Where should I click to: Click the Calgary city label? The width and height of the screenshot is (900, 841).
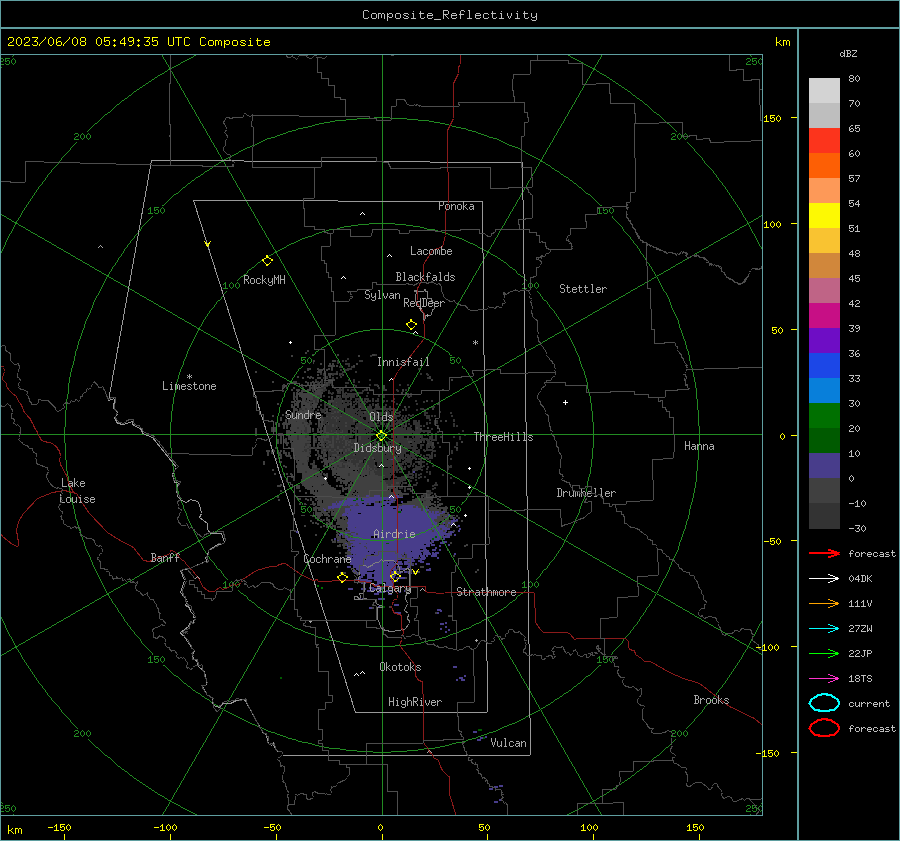(390, 588)
